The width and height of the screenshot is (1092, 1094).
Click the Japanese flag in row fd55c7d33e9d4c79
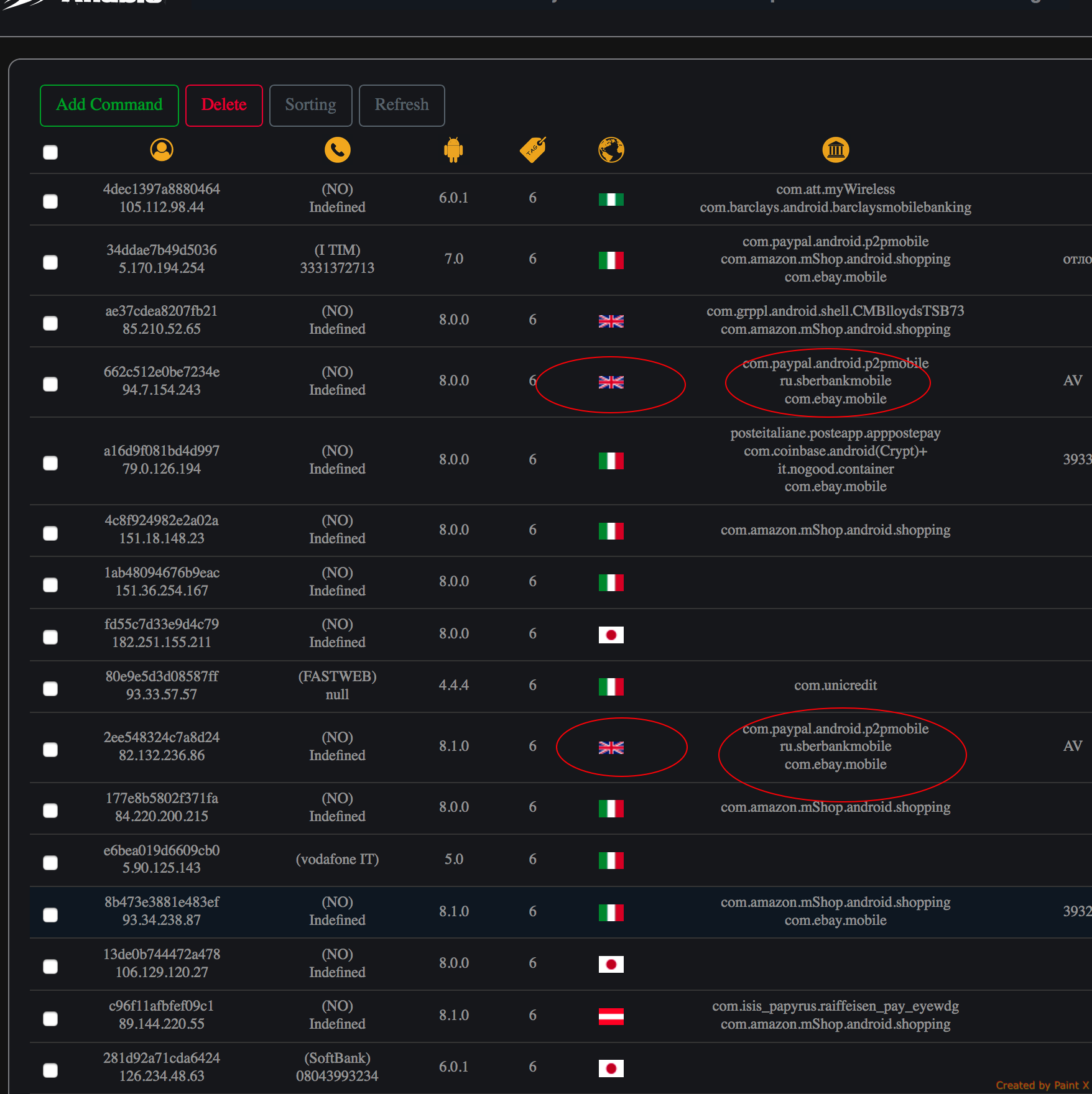click(x=611, y=635)
